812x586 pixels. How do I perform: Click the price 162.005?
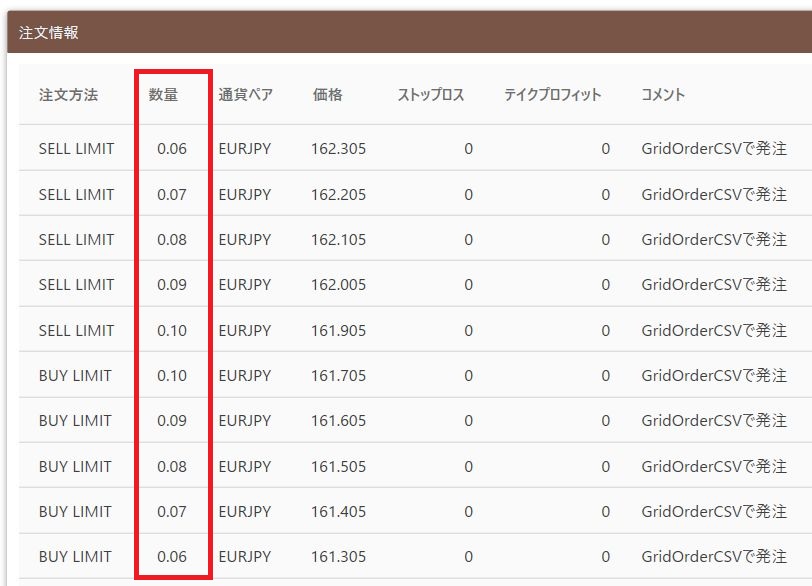[x=339, y=285]
